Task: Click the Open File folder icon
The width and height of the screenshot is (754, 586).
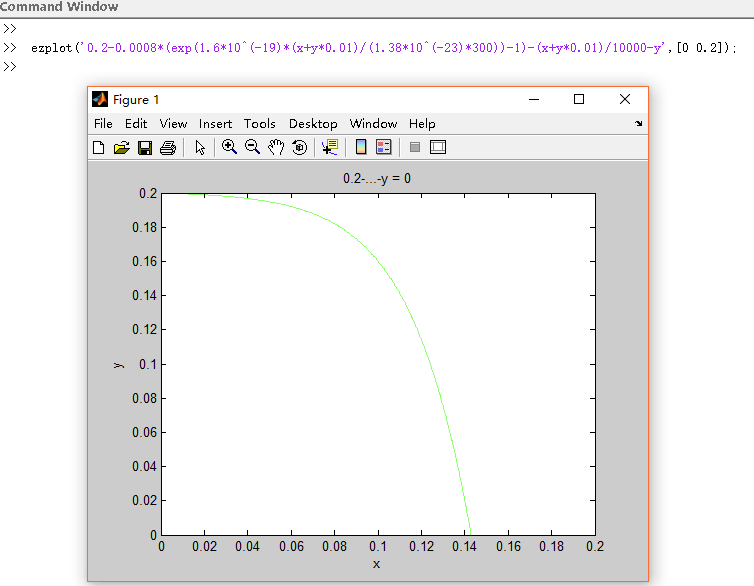Action: pyautogui.click(x=122, y=148)
